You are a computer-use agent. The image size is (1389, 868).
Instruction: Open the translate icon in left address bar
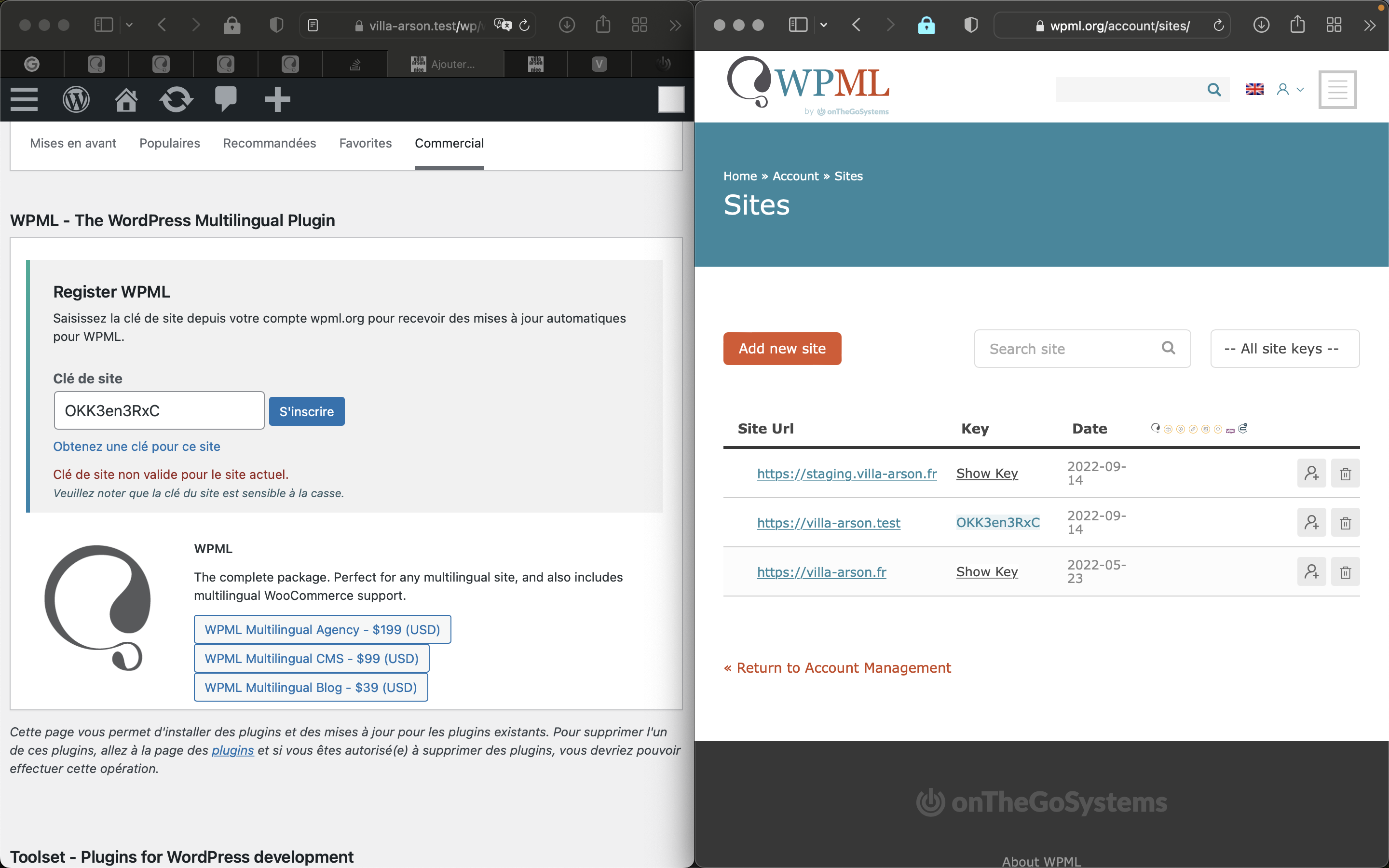[x=503, y=25]
